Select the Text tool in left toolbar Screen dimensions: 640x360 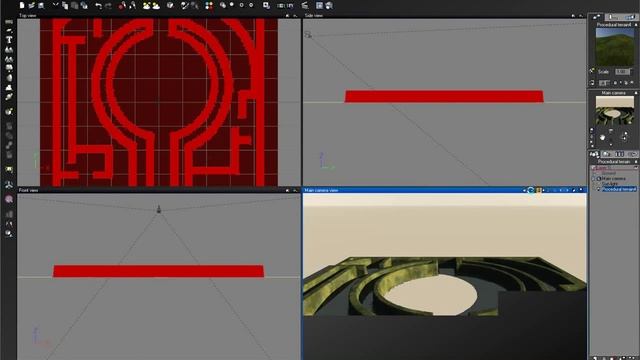coord(9,40)
